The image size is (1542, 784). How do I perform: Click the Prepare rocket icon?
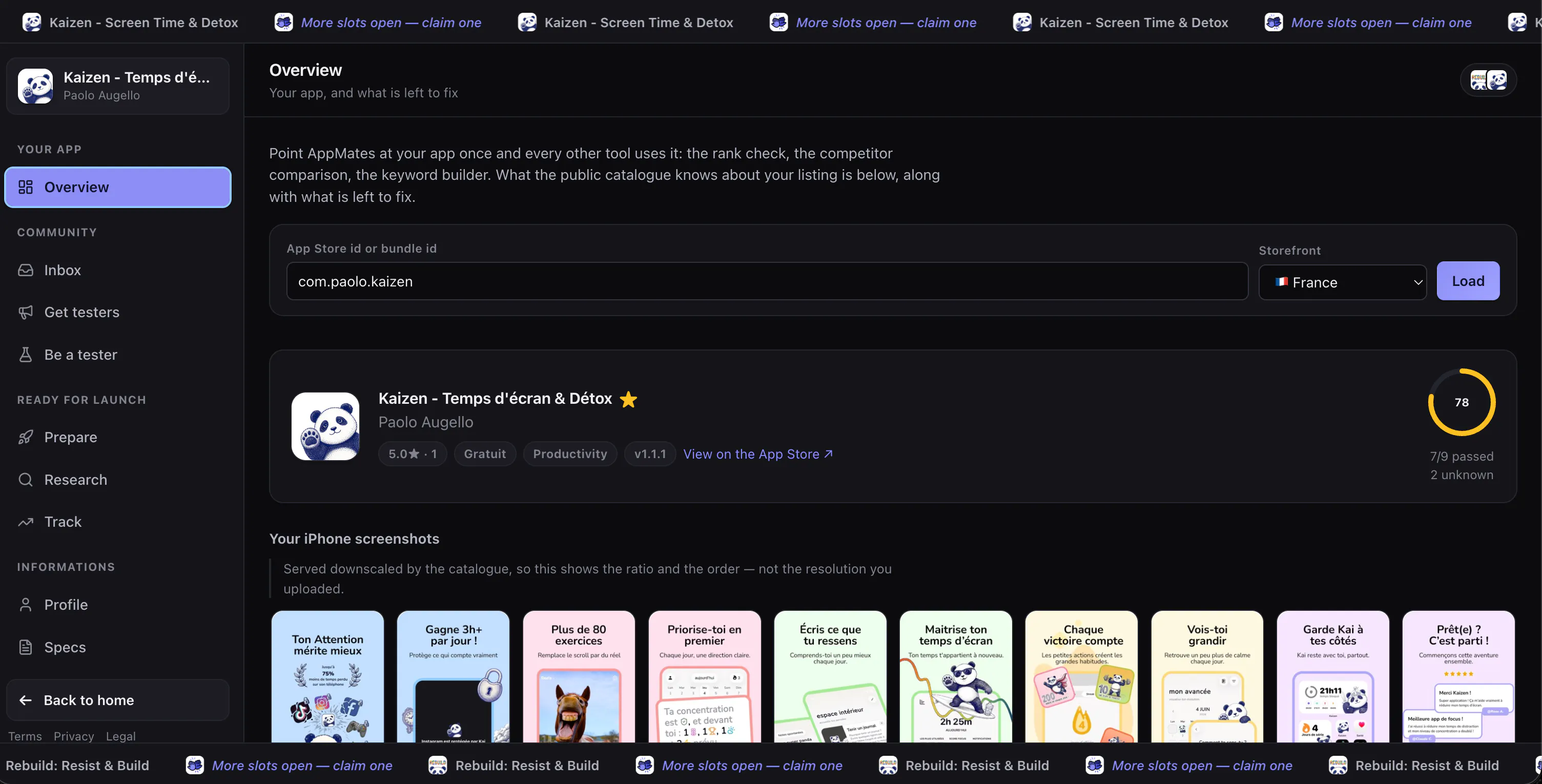25,438
